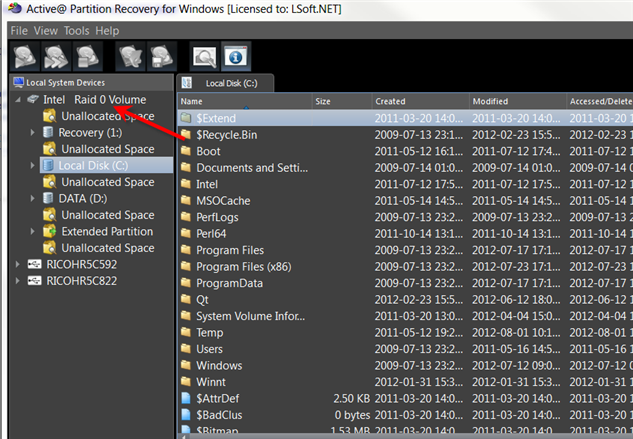Click the folder icon beside Program Files (x86)

(186, 266)
